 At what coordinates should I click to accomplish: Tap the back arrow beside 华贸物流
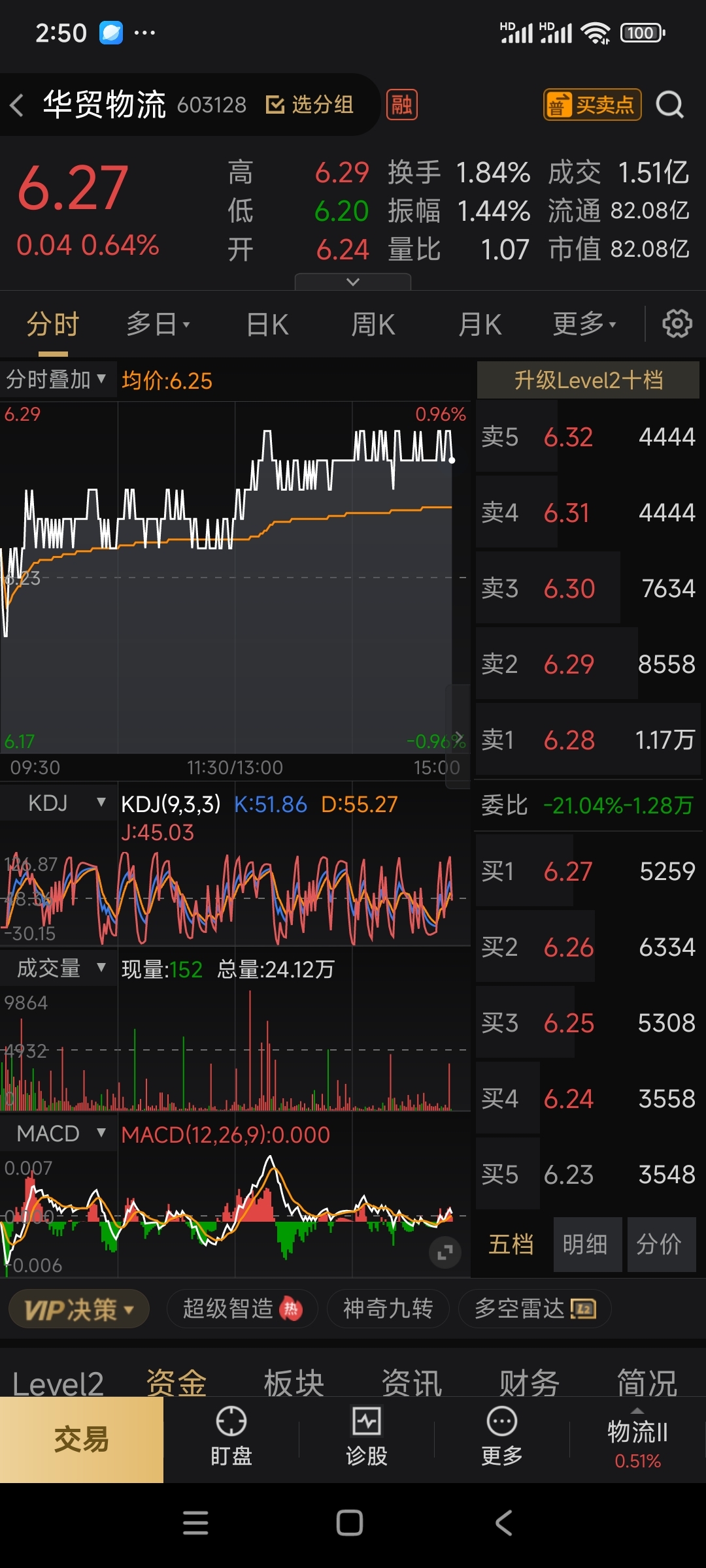pos(17,105)
